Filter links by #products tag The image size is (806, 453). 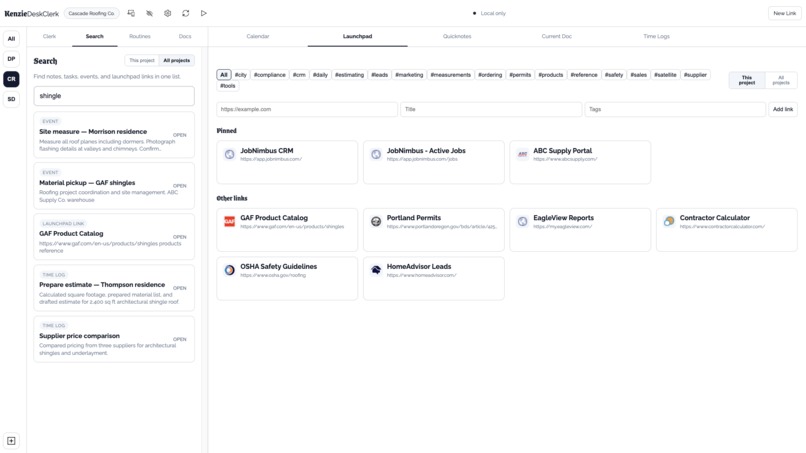[551, 75]
